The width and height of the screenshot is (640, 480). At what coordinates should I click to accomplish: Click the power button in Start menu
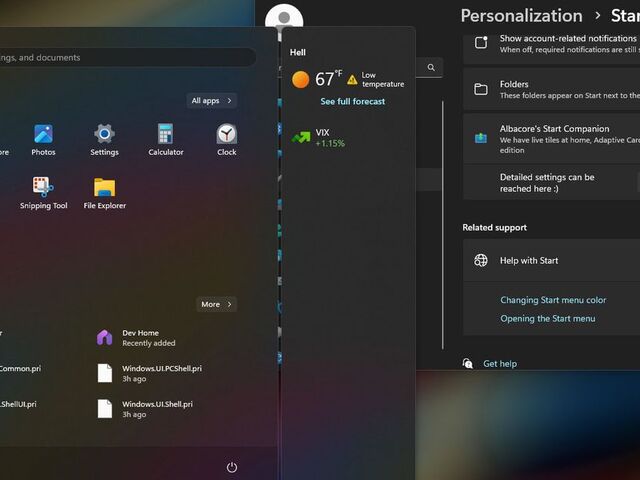coord(232,467)
